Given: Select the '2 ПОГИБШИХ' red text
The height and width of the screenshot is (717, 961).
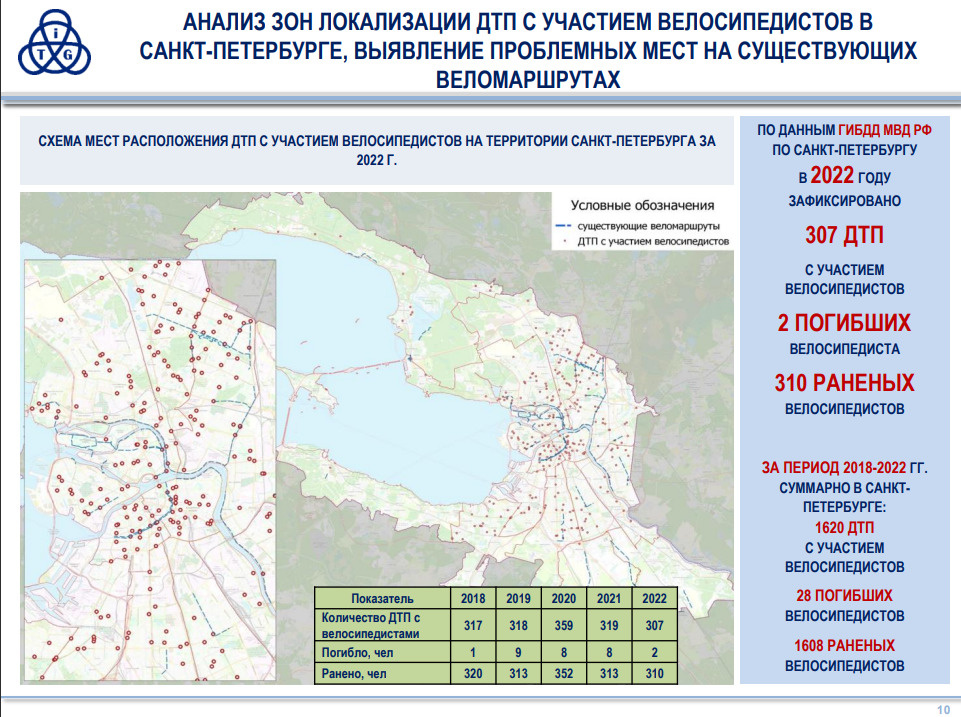Looking at the screenshot, I should click(845, 323).
